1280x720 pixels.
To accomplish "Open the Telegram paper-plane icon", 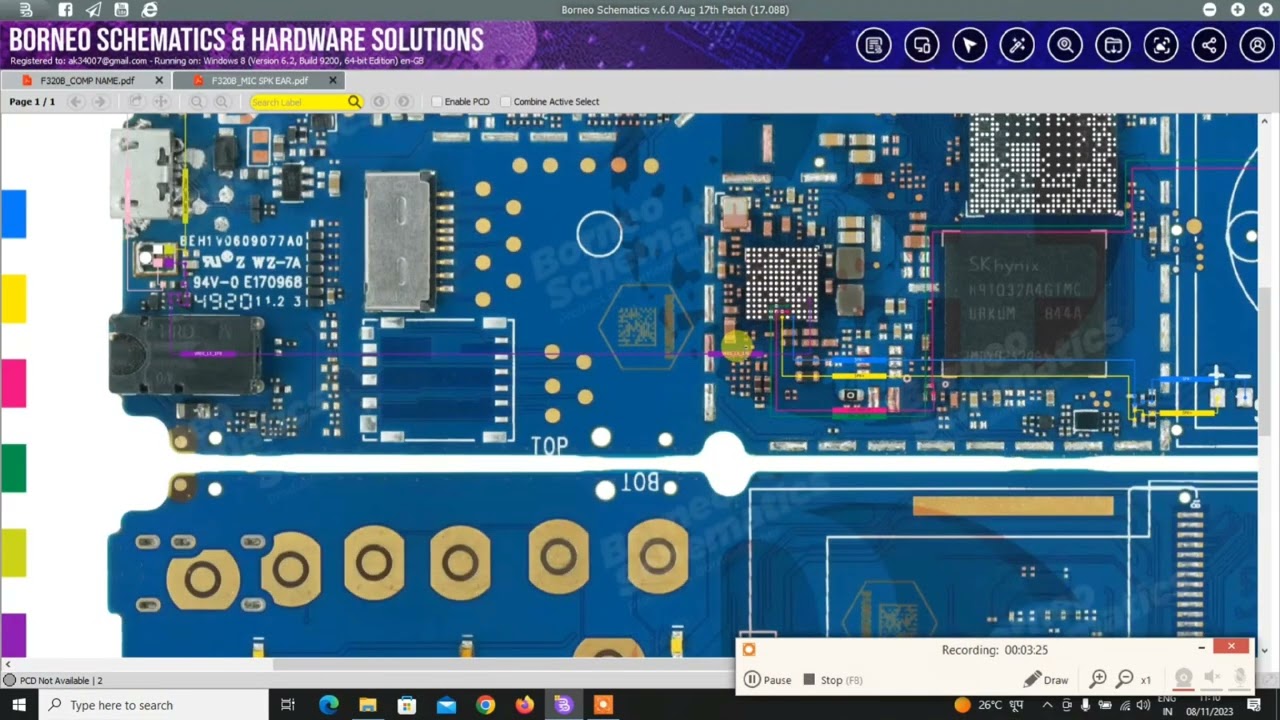I will pos(93,10).
